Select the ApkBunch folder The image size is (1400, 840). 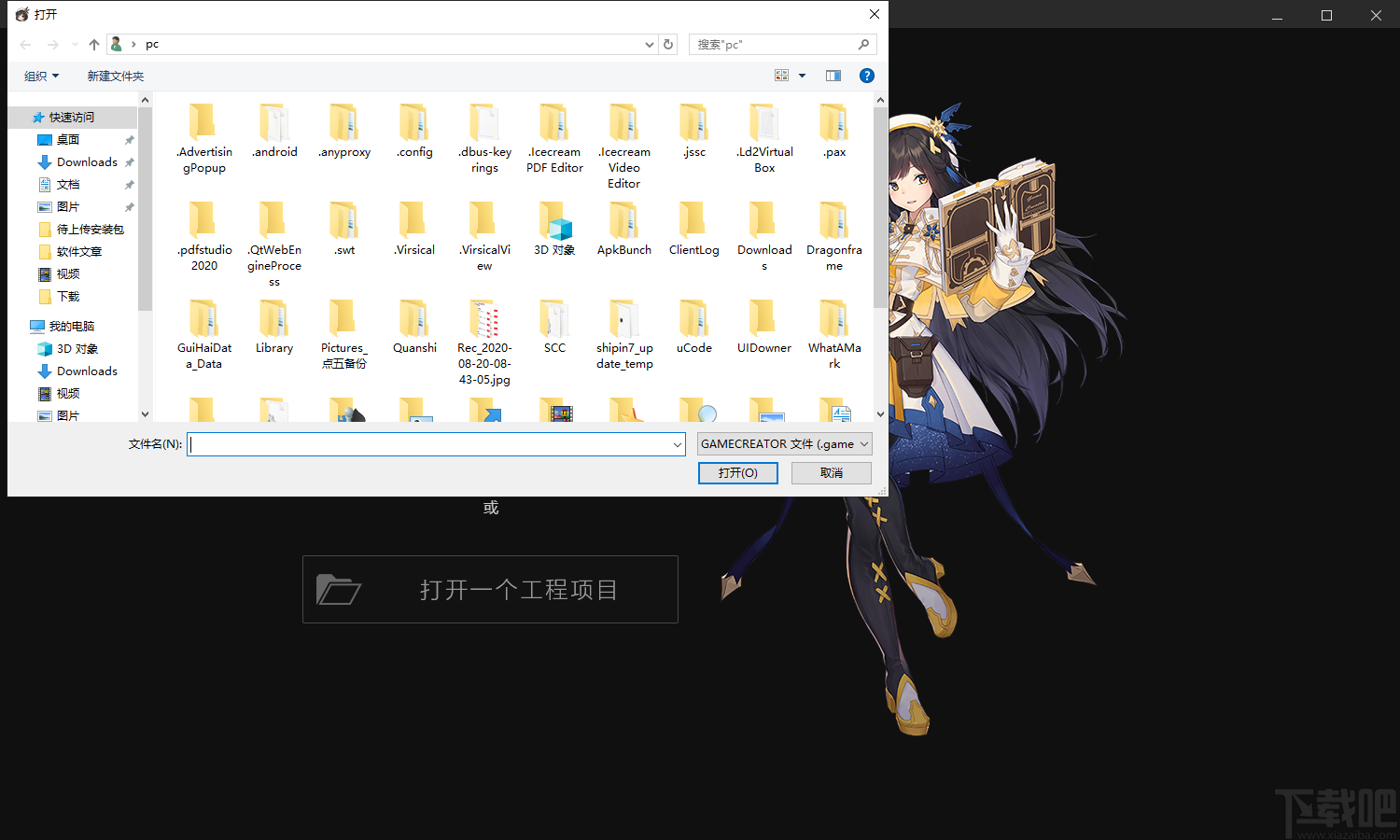[x=624, y=229]
